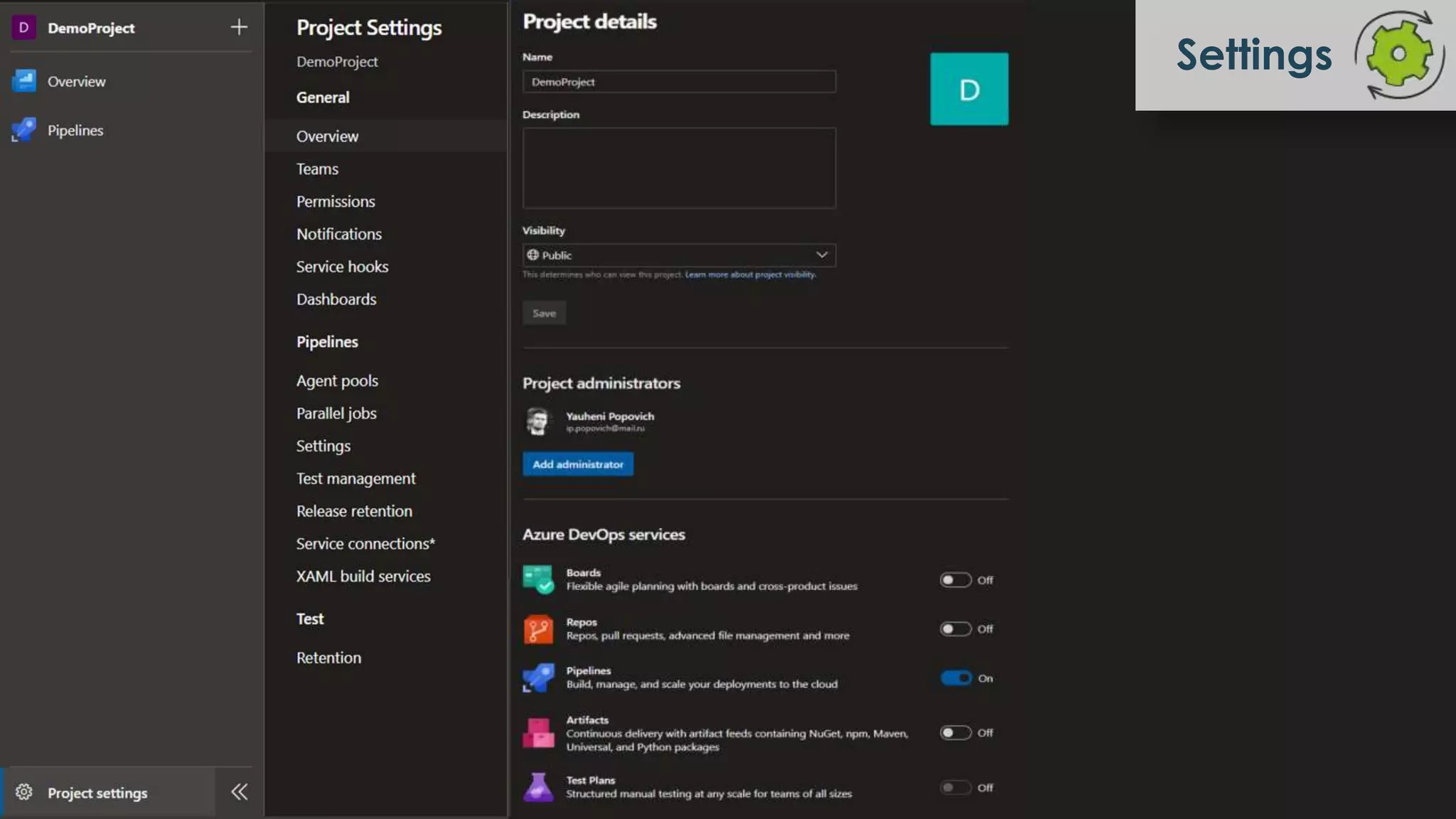Click into the Description text box

(x=679, y=168)
